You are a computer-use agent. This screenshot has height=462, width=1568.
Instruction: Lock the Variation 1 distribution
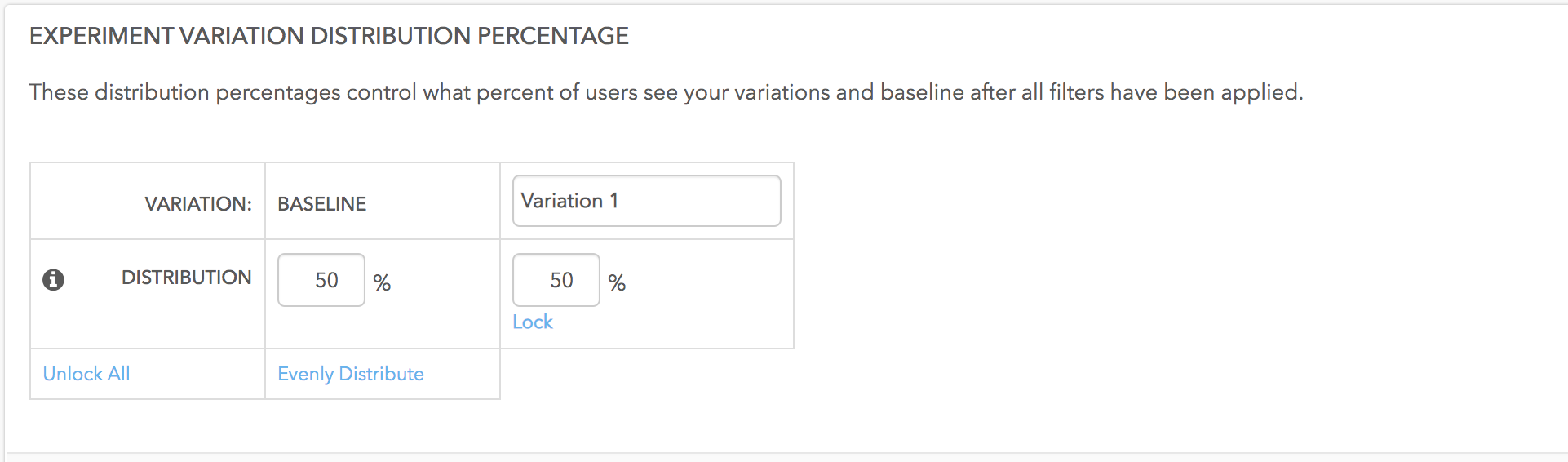532,322
